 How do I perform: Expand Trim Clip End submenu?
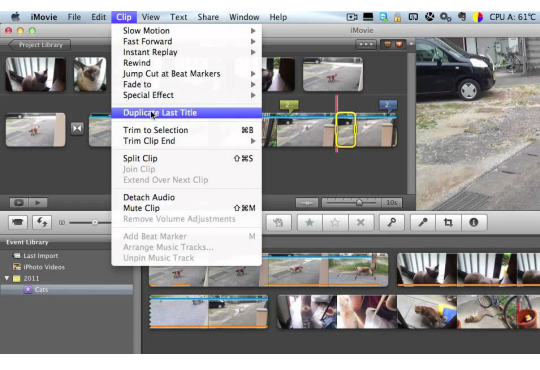click(253, 141)
